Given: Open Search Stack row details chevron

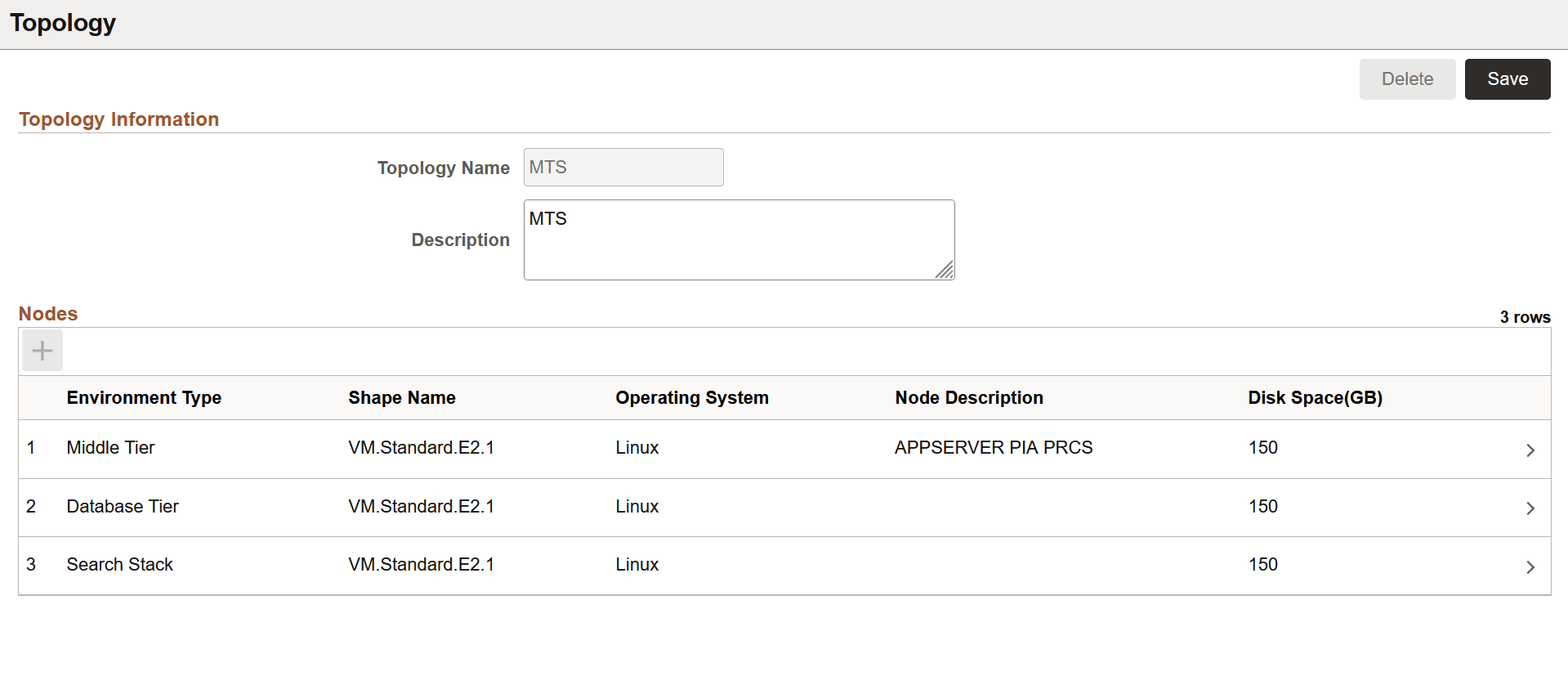Looking at the screenshot, I should tap(1530, 566).
